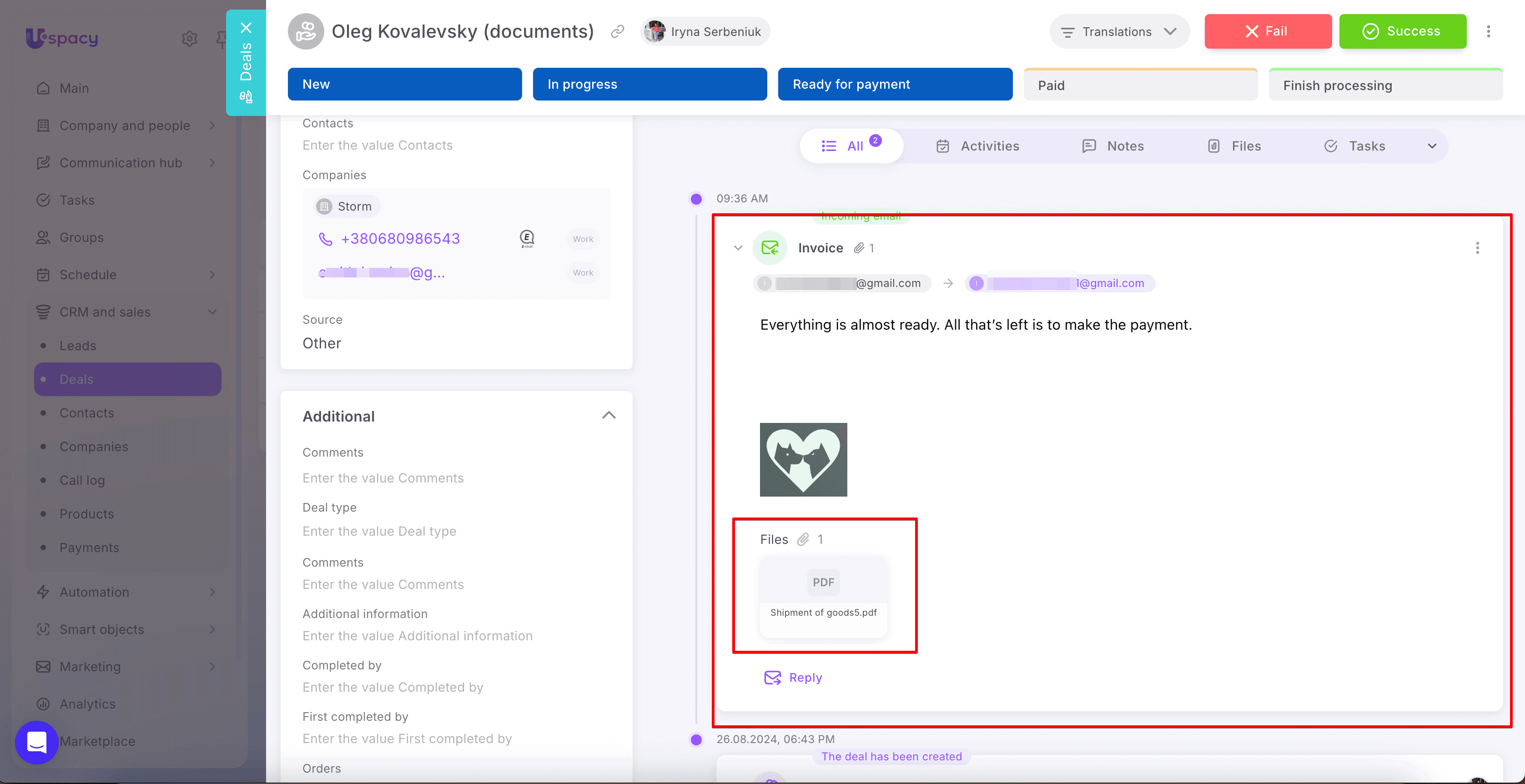
Task: Select the Ready for payment stage
Action: click(895, 84)
